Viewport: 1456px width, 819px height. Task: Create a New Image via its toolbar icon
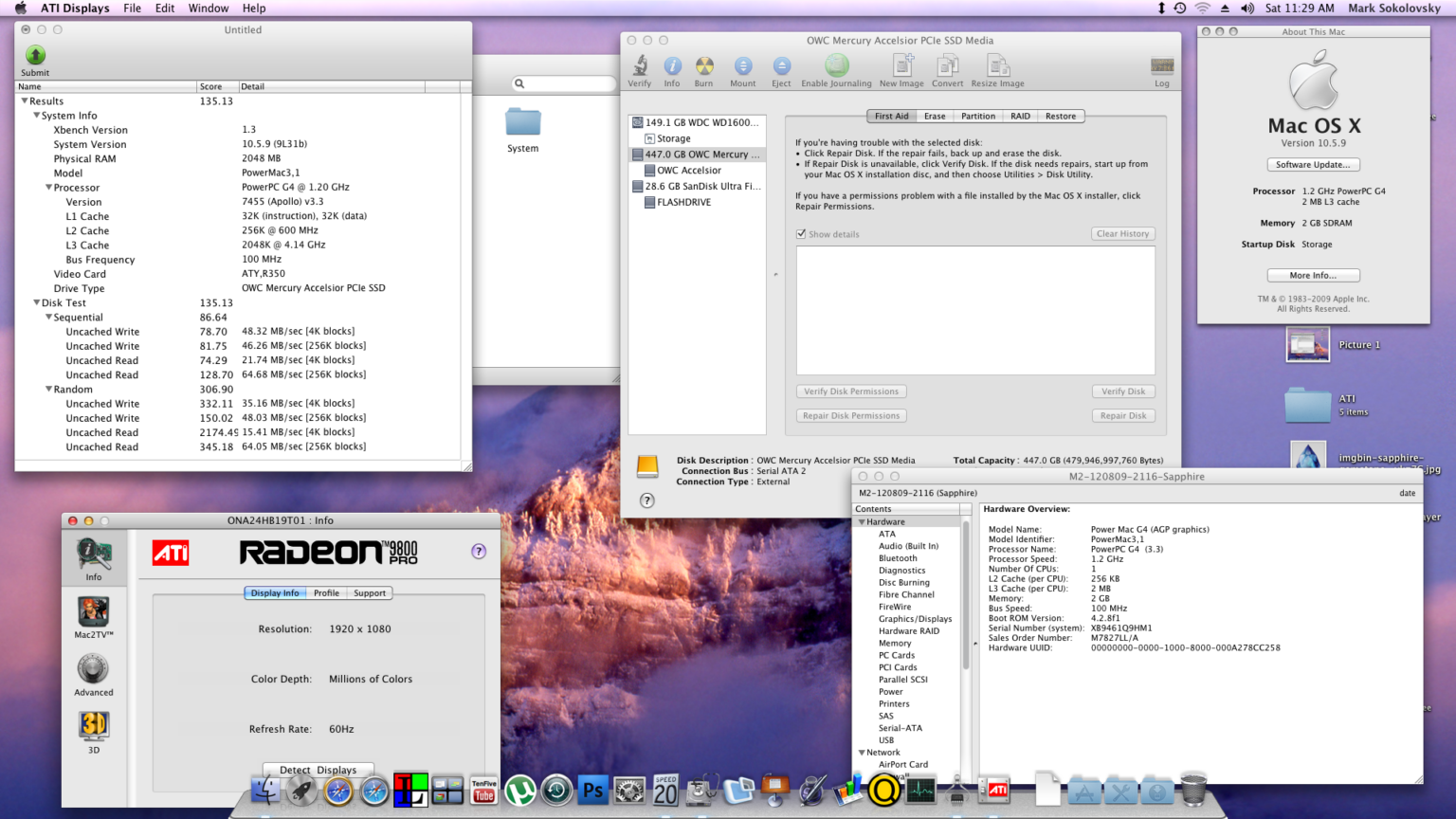click(x=901, y=66)
